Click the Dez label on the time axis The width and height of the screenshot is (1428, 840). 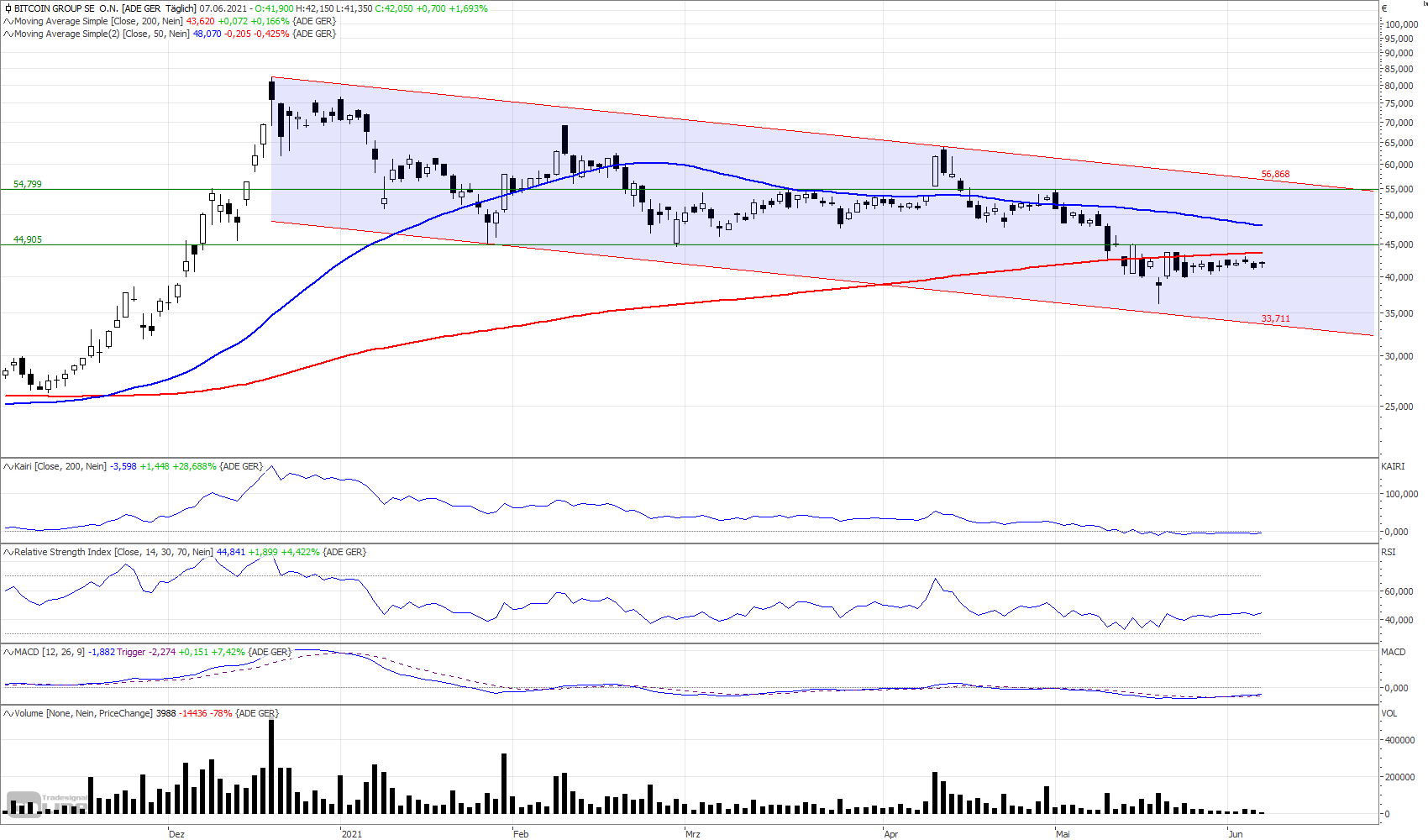[176, 834]
